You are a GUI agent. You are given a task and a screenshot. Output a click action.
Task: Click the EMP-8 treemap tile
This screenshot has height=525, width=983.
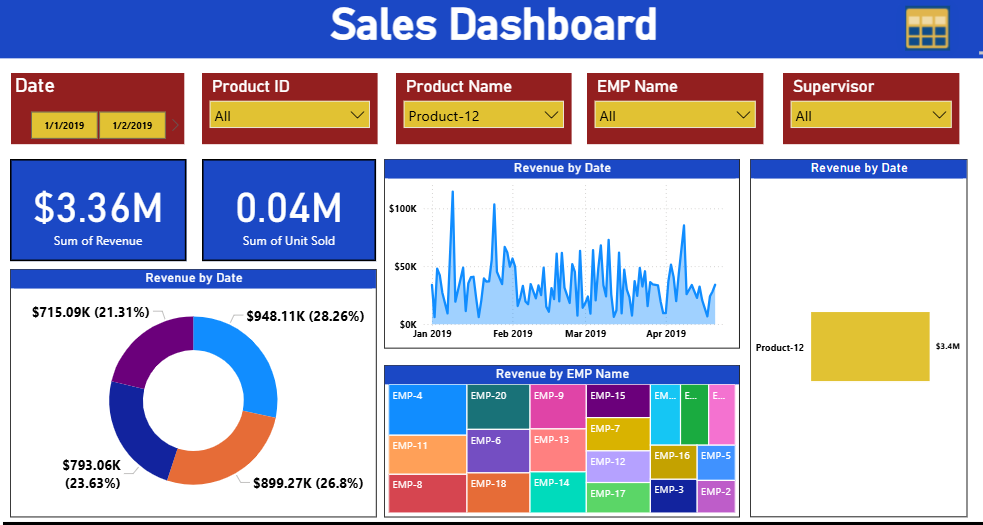(x=427, y=494)
